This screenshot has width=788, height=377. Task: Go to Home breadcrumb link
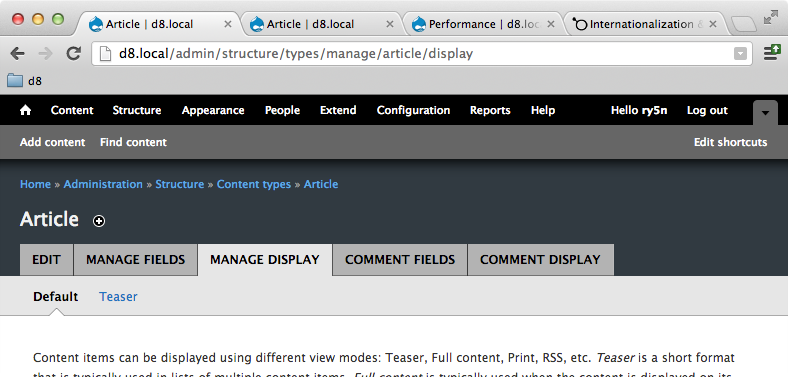(x=35, y=184)
